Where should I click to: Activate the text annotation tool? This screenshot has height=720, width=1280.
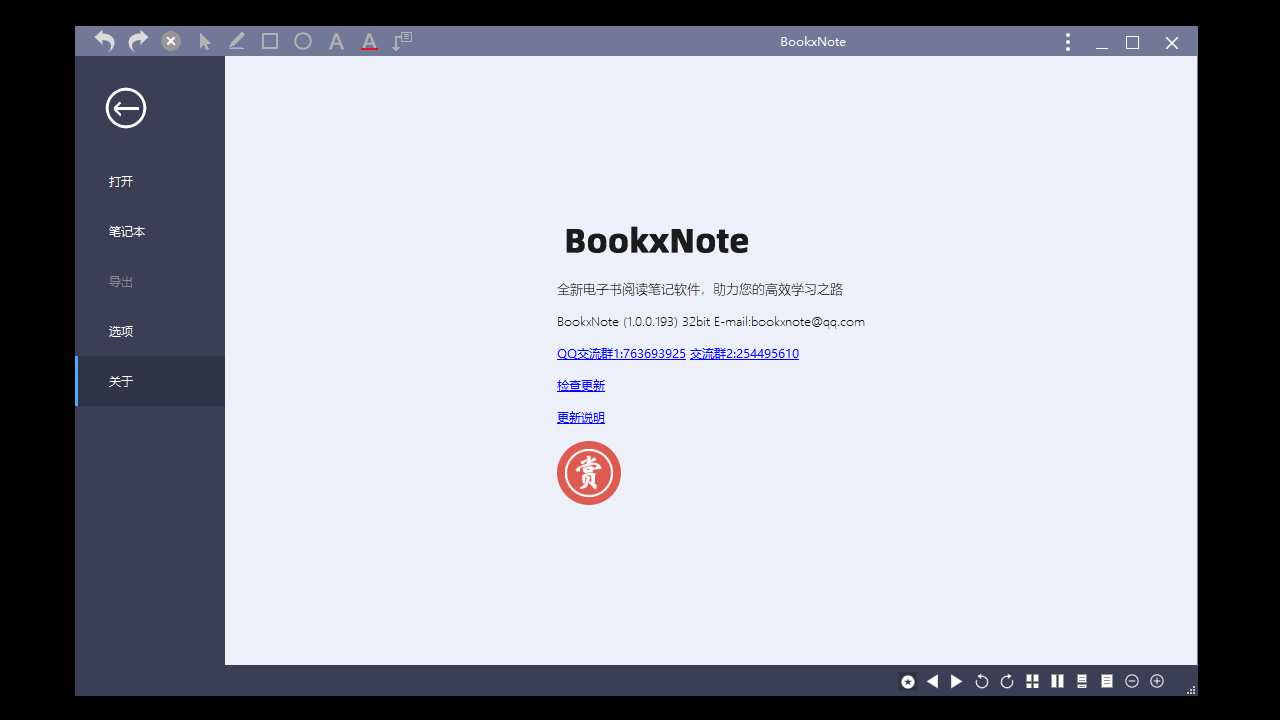[336, 41]
